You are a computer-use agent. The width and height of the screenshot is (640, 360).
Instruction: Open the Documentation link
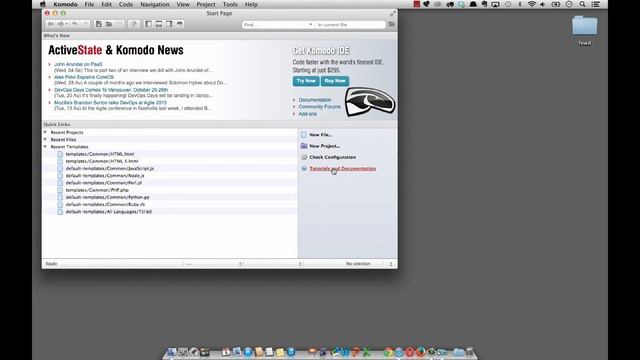[x=315, y=100]
